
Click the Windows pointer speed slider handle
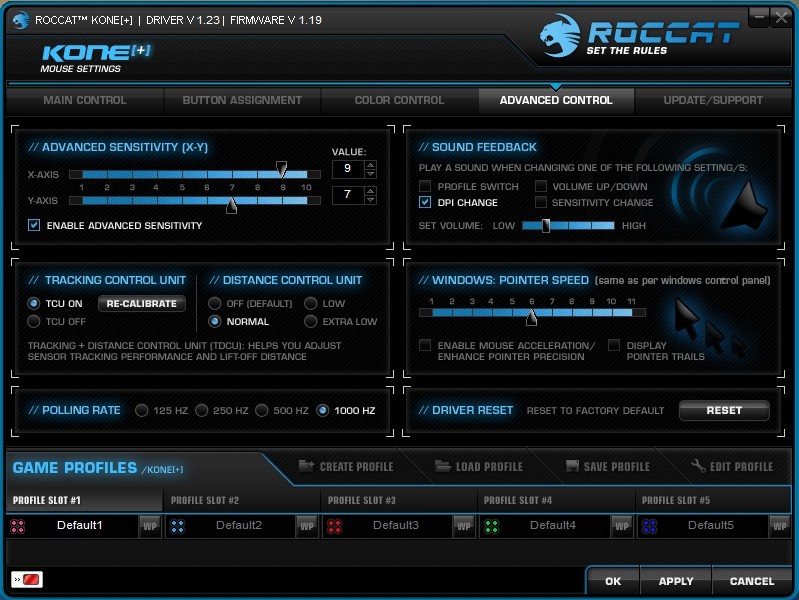(x=531, y=317)
